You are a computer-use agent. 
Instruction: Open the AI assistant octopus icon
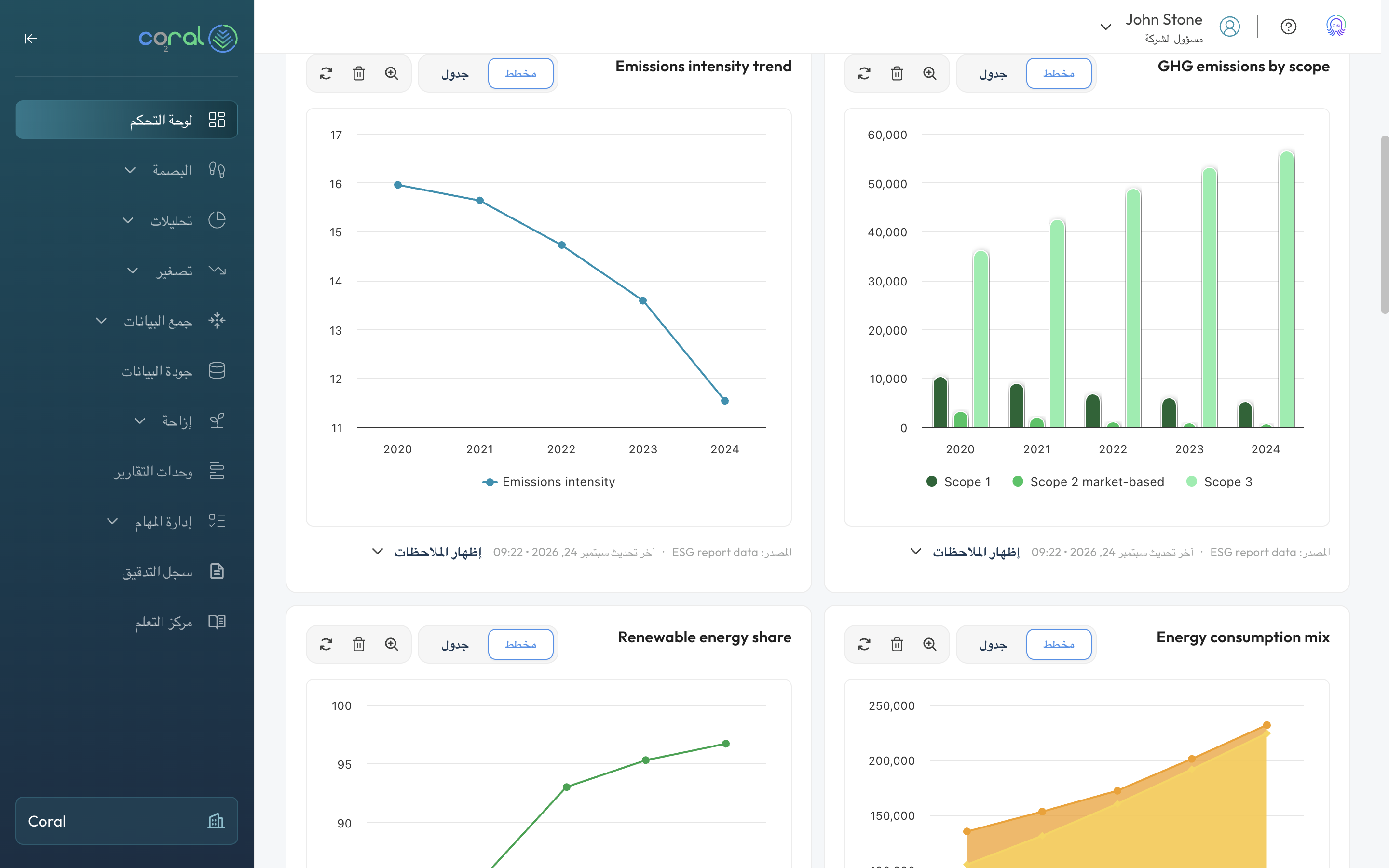pos(1335,27)
